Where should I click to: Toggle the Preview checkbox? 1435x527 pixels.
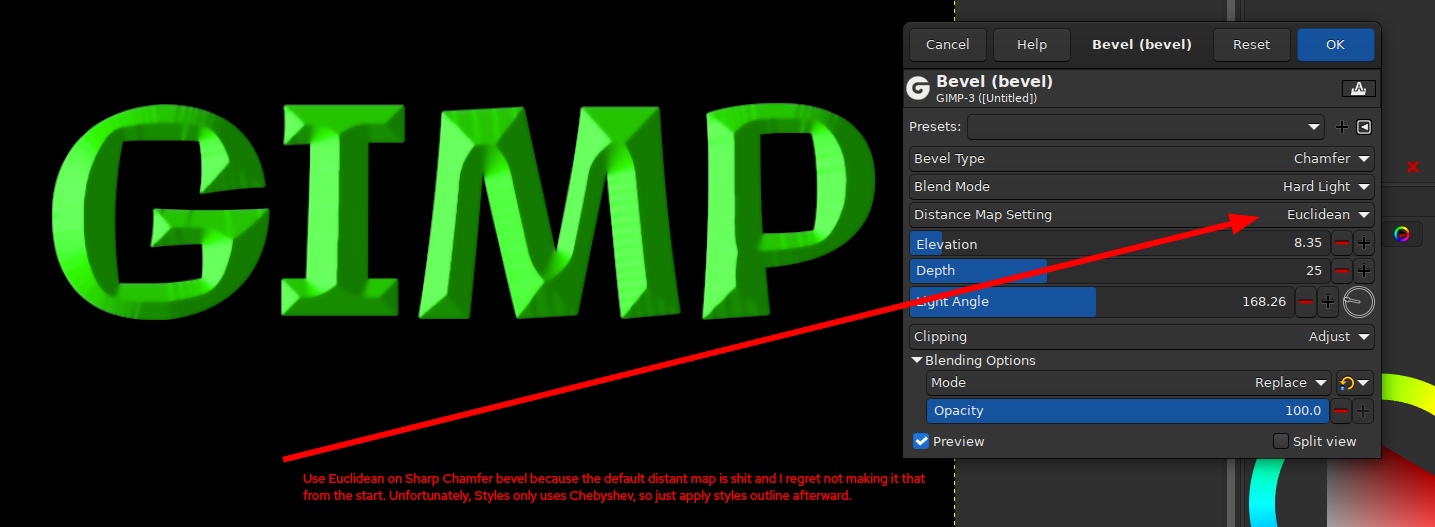949,441
